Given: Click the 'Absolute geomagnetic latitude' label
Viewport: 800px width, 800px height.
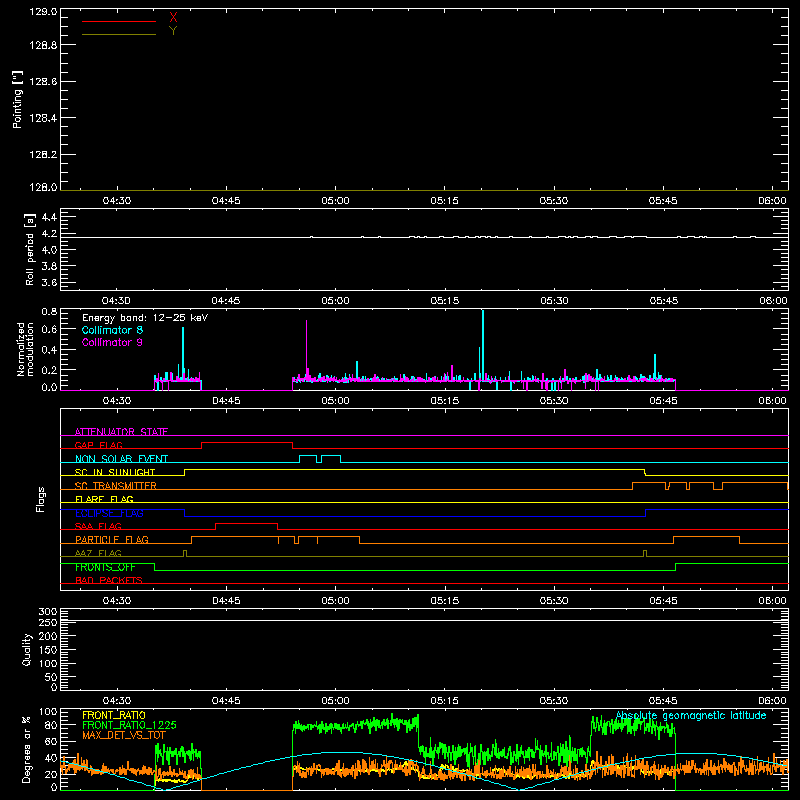Looking at the screenshot, I should pos(691,716).
